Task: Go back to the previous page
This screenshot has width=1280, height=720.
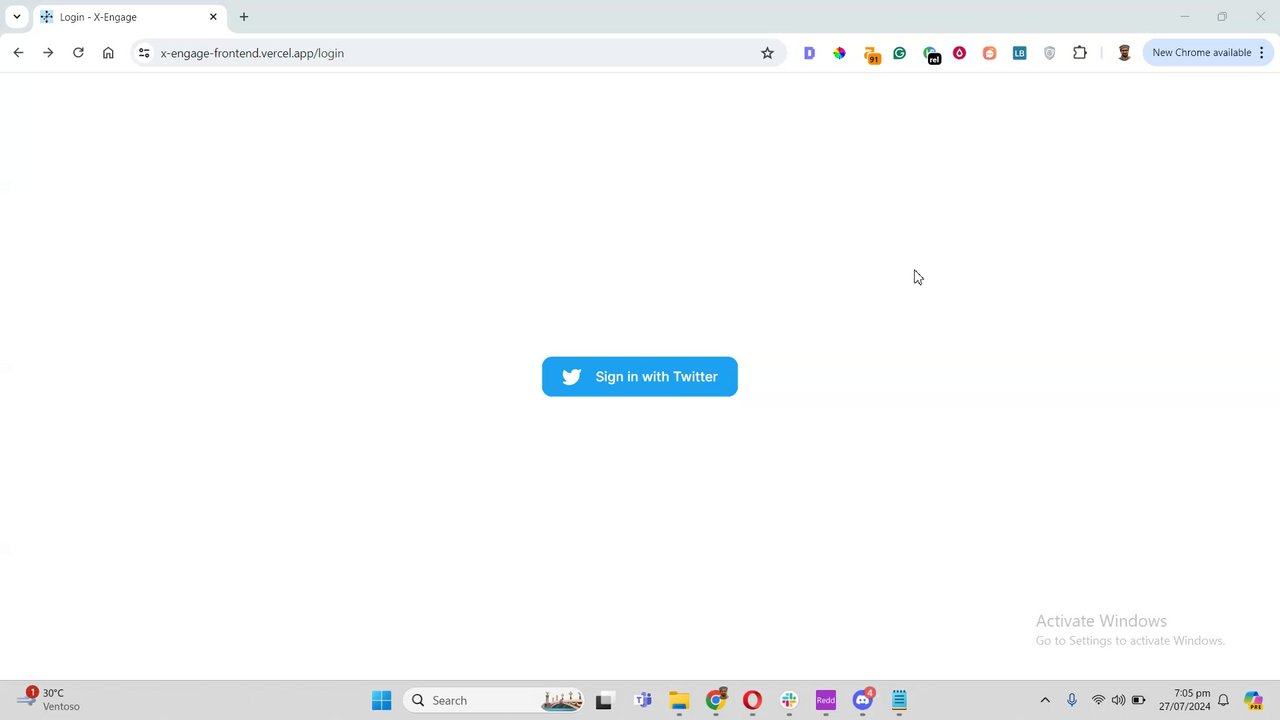Action: pos(18,53)
